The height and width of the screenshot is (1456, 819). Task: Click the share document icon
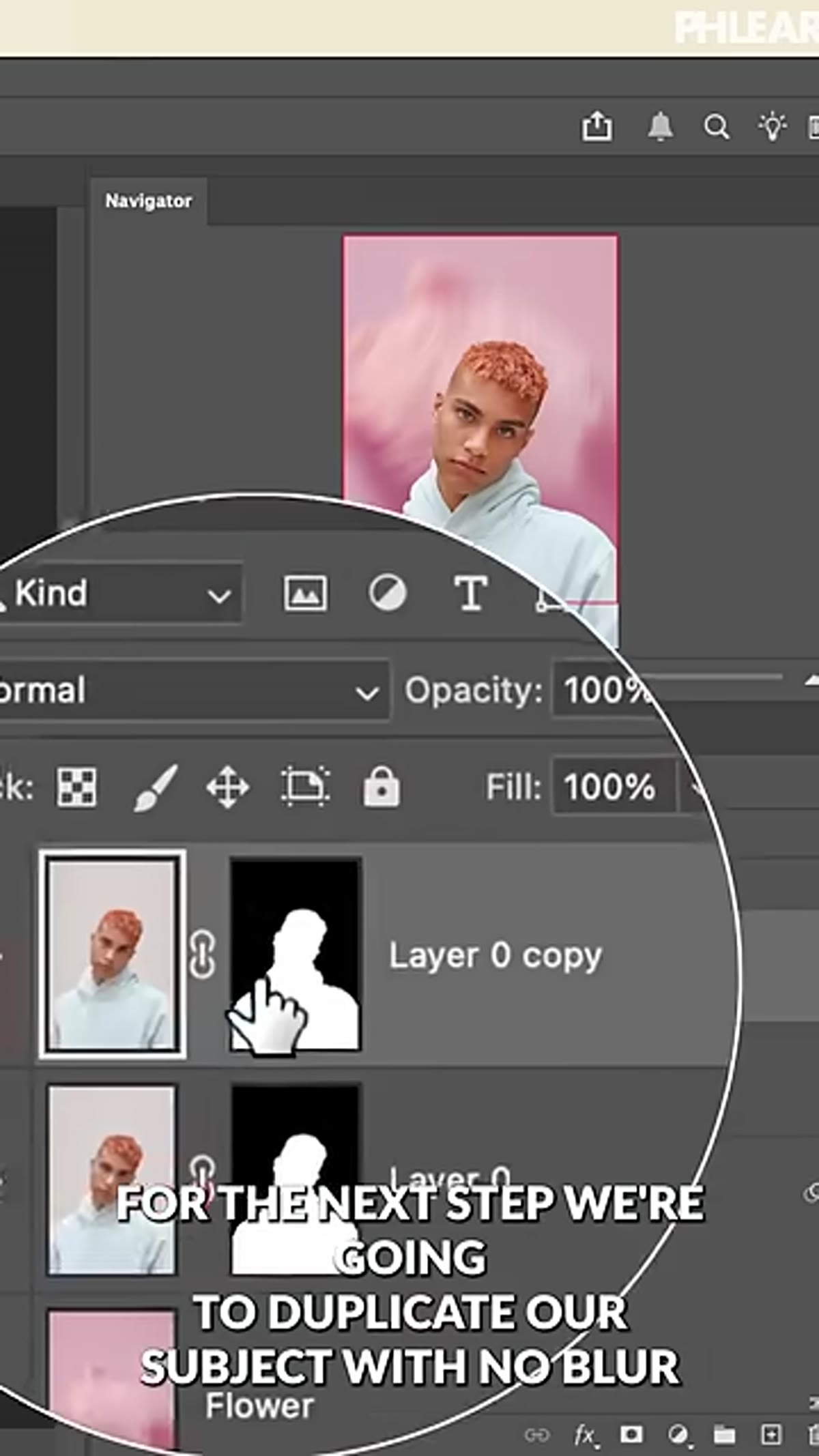coord(597,126)
